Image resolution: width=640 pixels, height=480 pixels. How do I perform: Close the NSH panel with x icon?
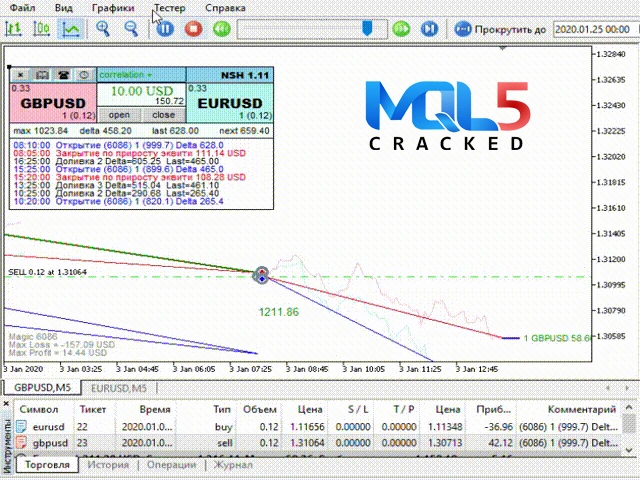(20, 75)
